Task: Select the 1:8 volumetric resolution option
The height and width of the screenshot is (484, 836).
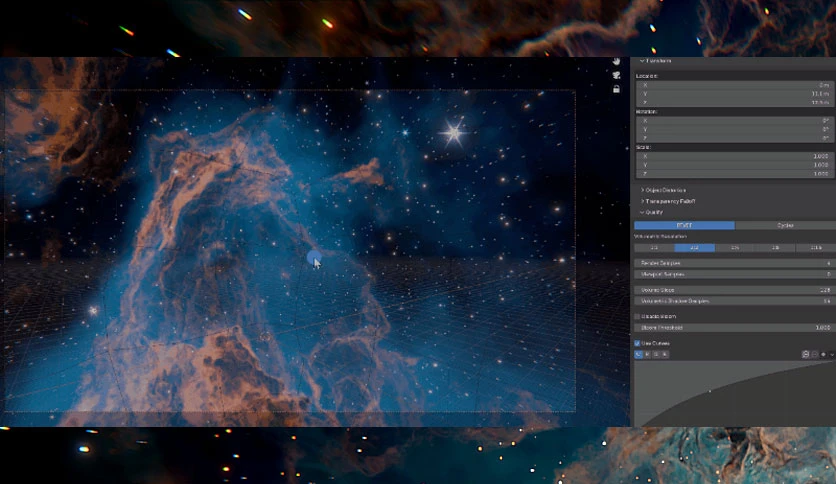Action: coord(775,248)
